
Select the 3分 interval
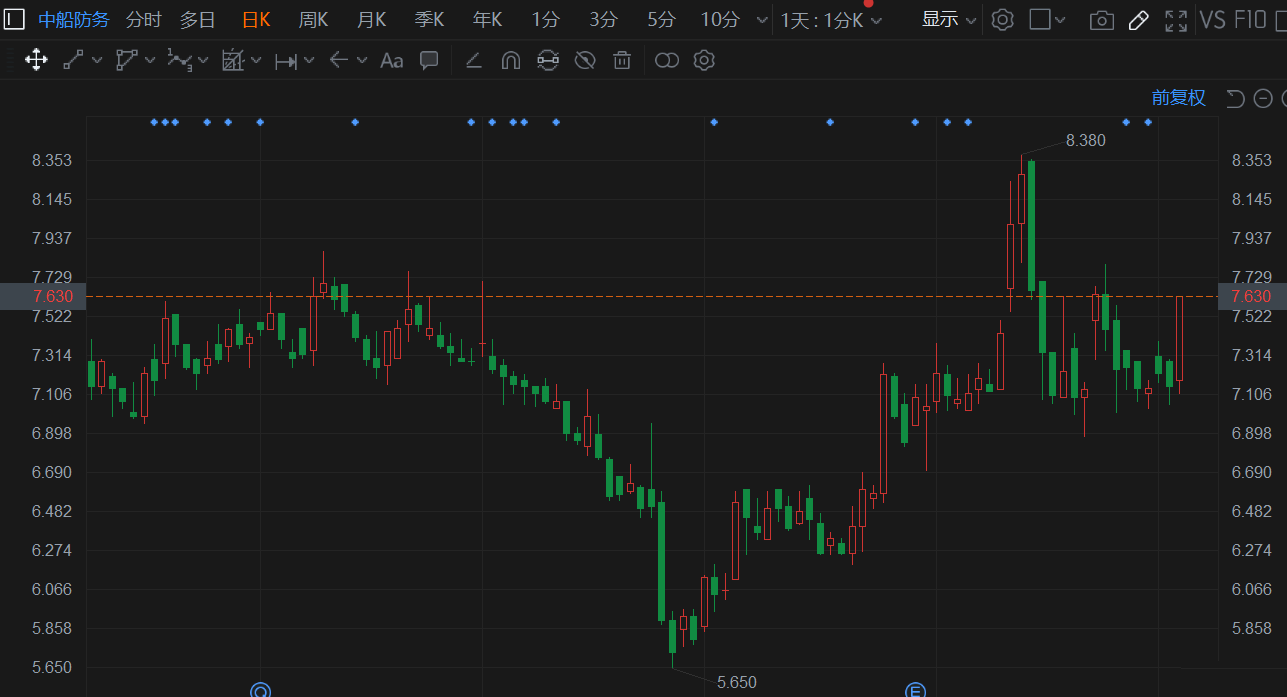tap(604, 19)
